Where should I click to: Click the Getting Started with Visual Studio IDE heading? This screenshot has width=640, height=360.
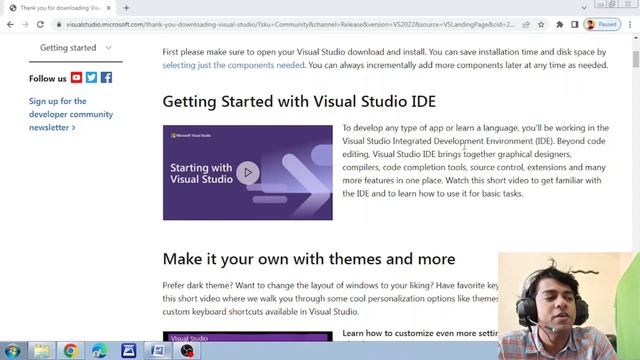(x=299, y=101)
